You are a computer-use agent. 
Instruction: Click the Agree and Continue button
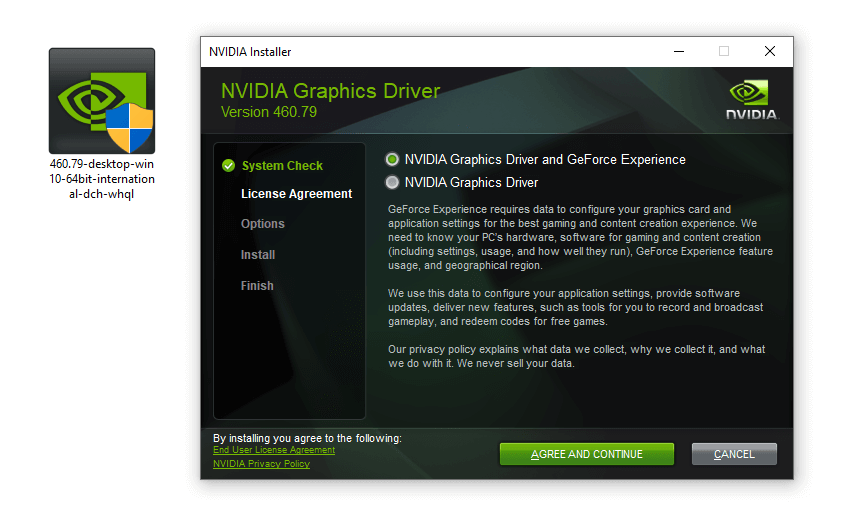586,454
